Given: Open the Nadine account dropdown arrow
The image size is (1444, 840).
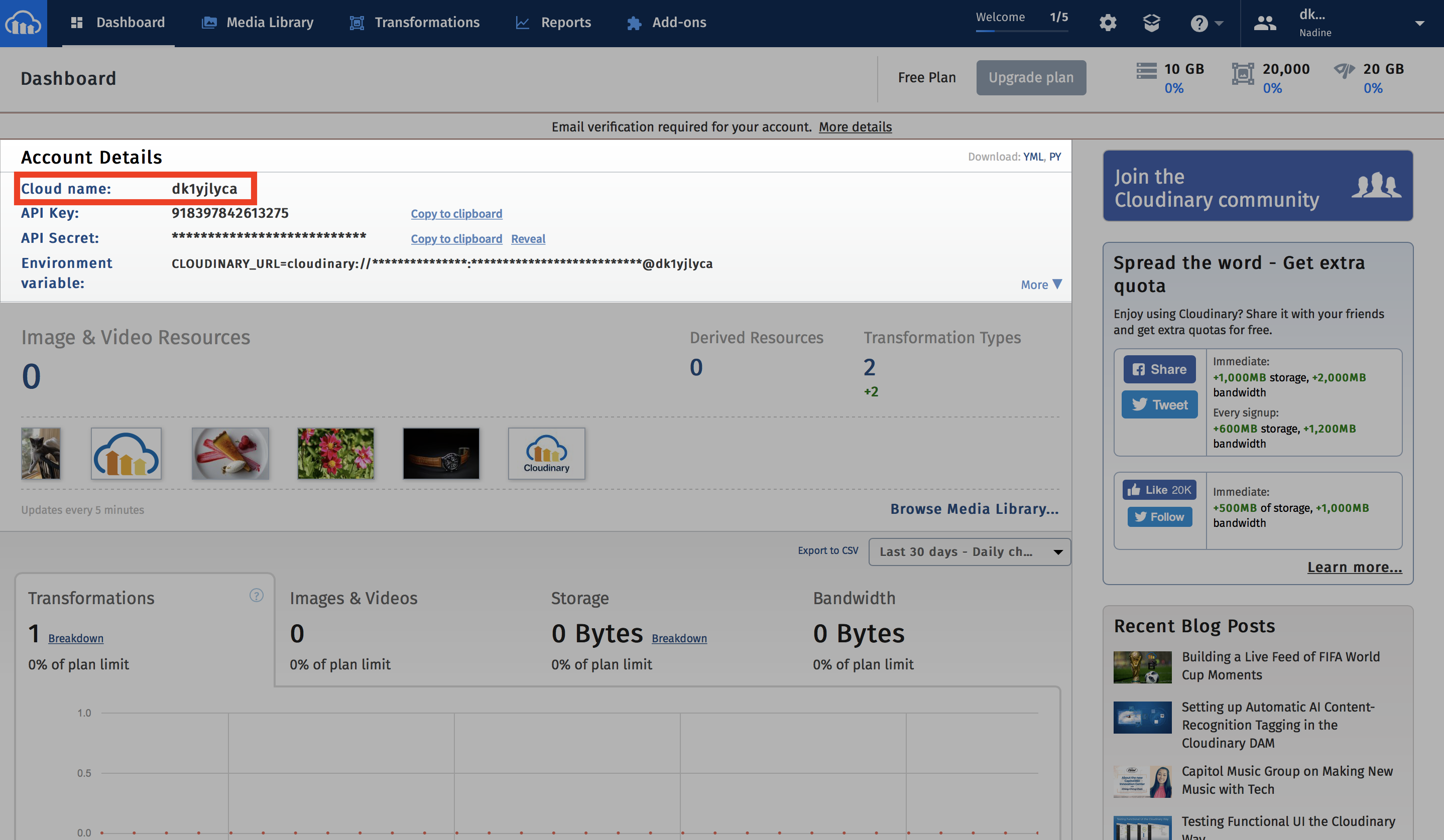Looking at the screenshot, I should (1419, 24).
